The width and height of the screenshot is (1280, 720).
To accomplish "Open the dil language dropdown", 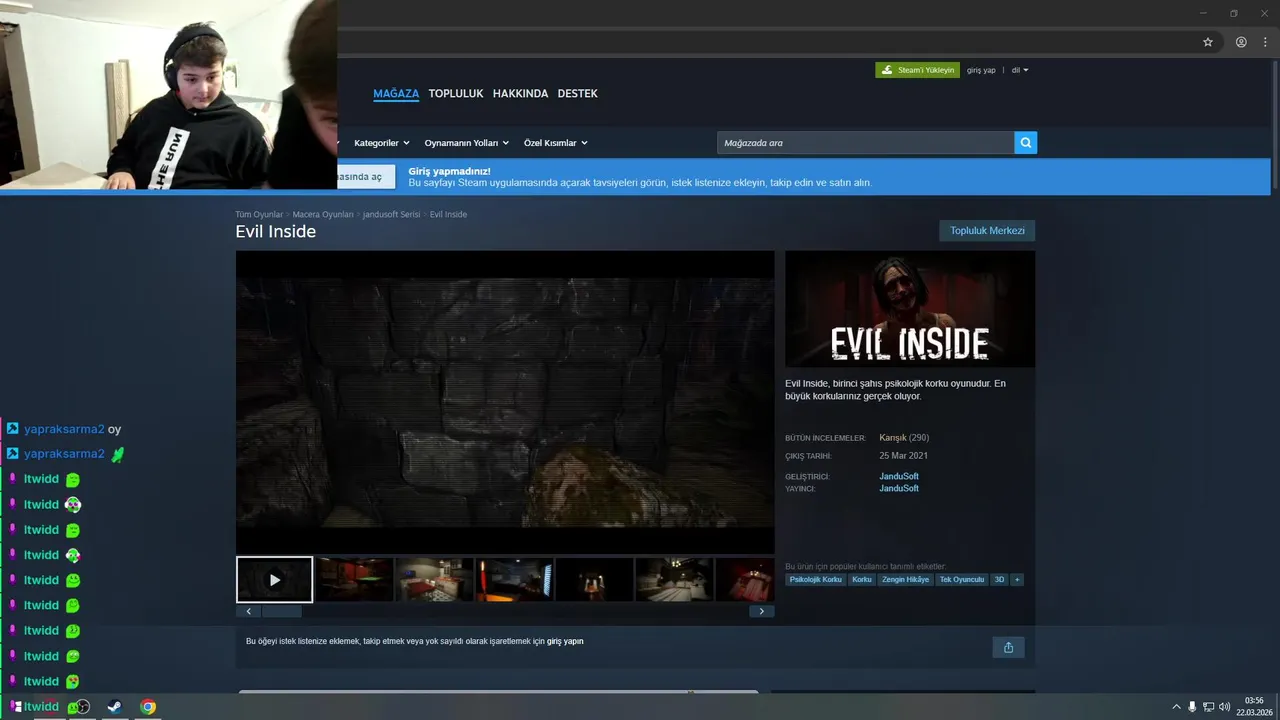I will point(1020,70).
